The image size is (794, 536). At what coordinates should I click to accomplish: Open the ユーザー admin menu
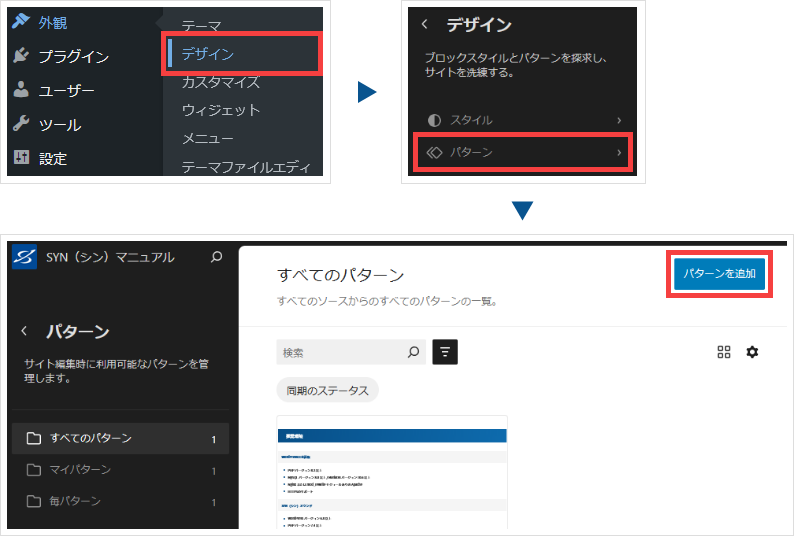pos(66,91)
